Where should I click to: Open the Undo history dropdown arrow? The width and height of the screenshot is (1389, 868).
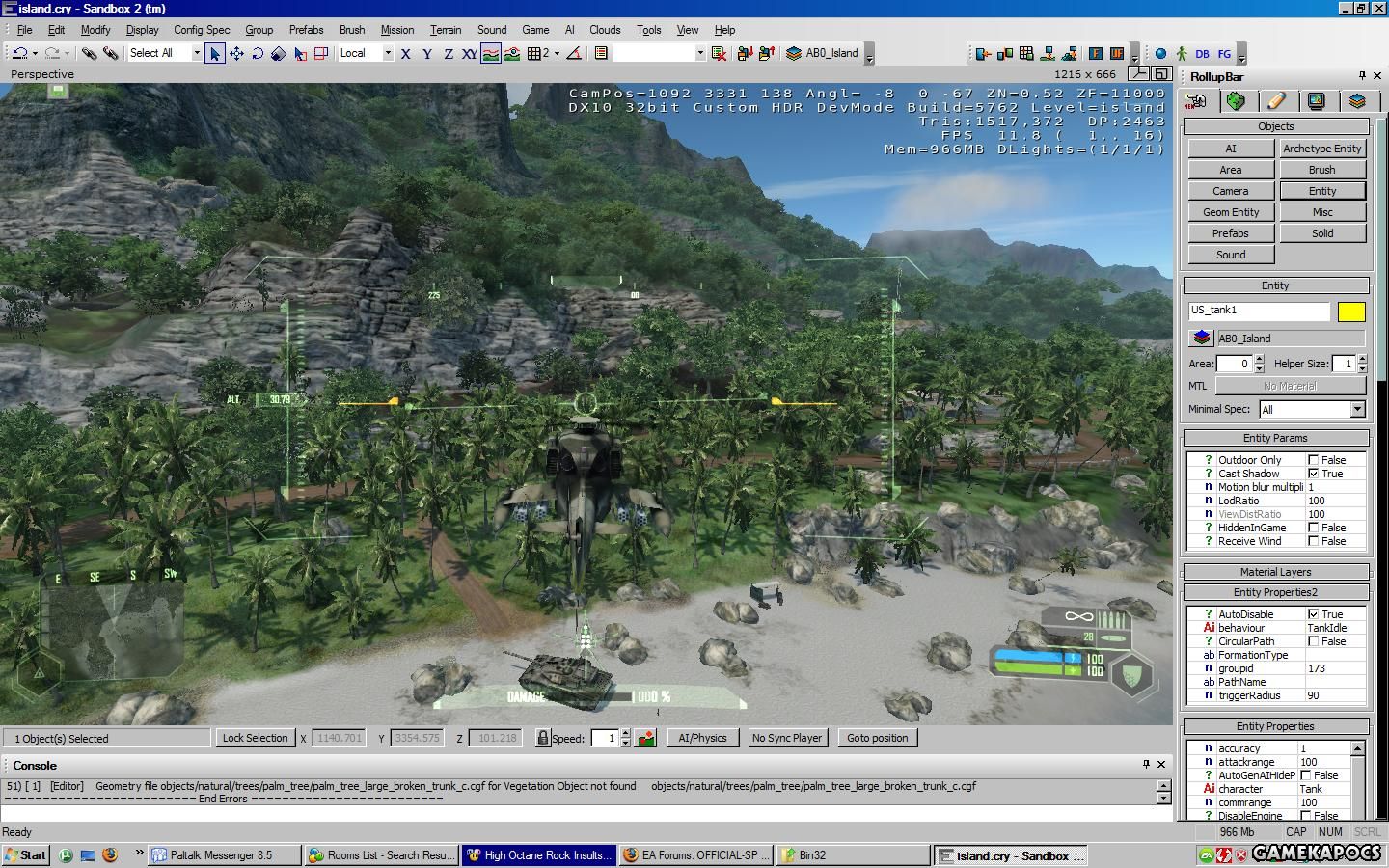[35, 53]
